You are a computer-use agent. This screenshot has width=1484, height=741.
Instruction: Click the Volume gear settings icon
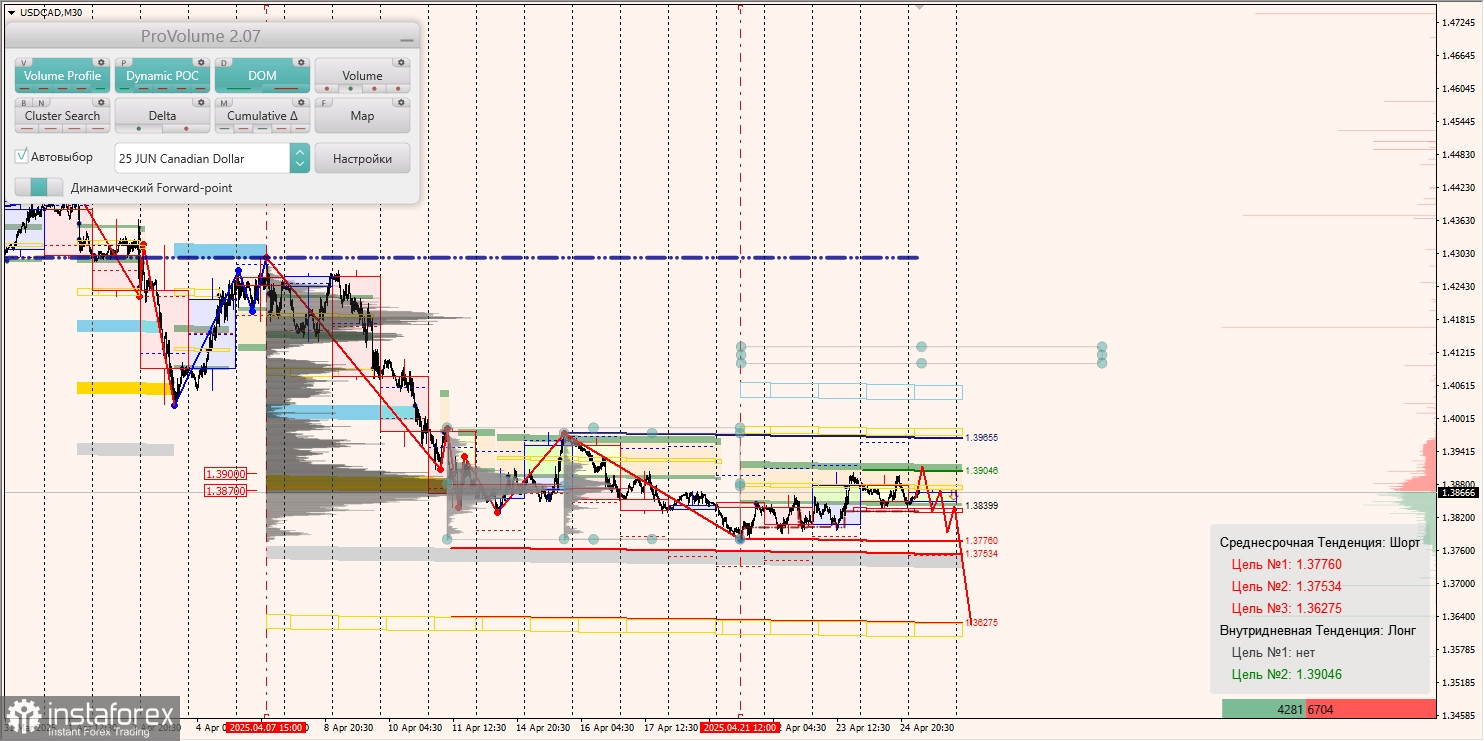[x=401, y=62]
